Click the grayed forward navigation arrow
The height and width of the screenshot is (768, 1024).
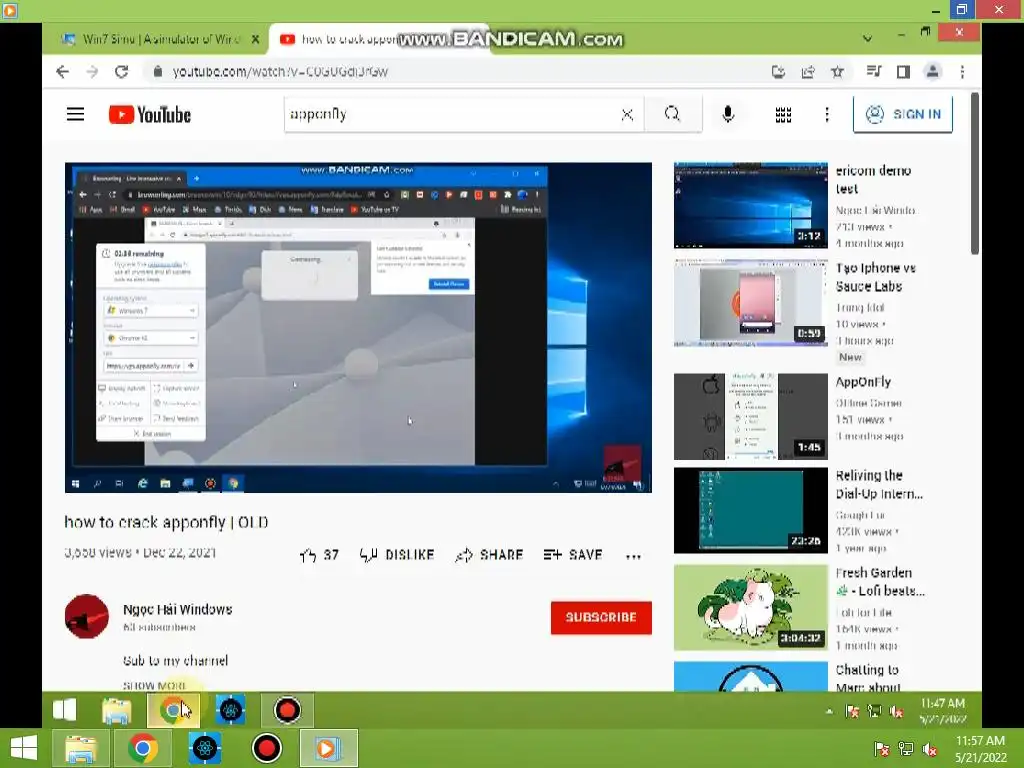[x=92, y=72]
